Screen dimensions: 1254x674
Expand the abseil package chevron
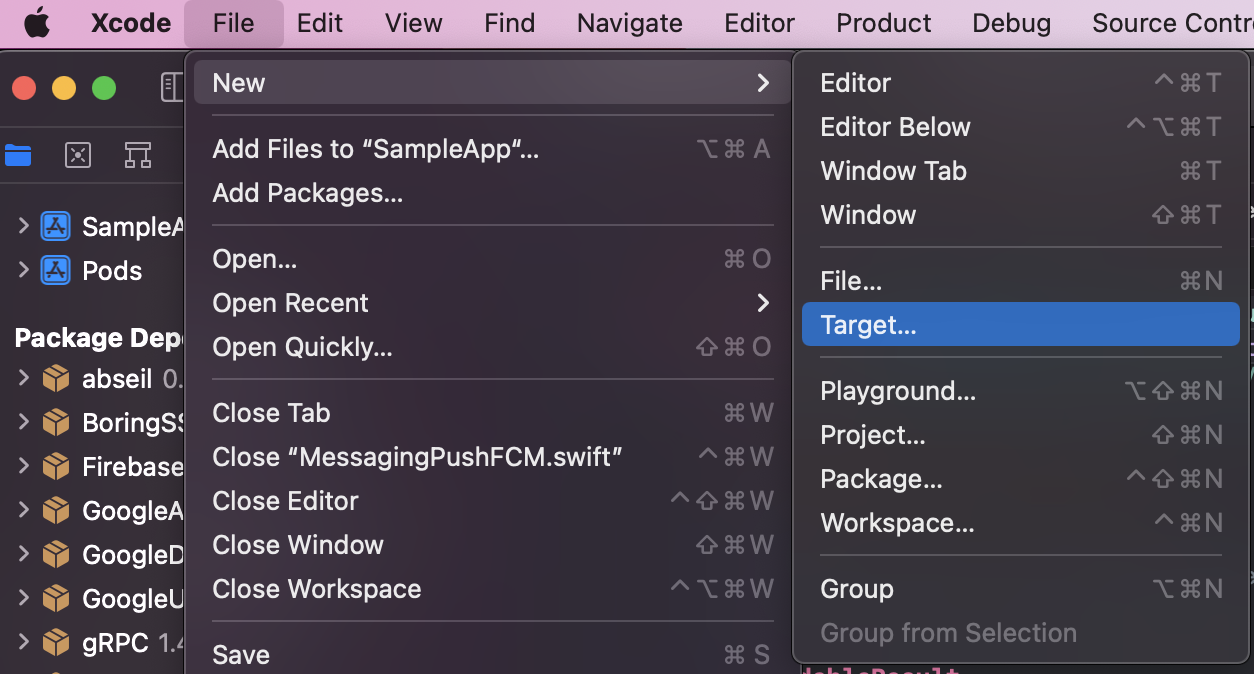point(23,378)
